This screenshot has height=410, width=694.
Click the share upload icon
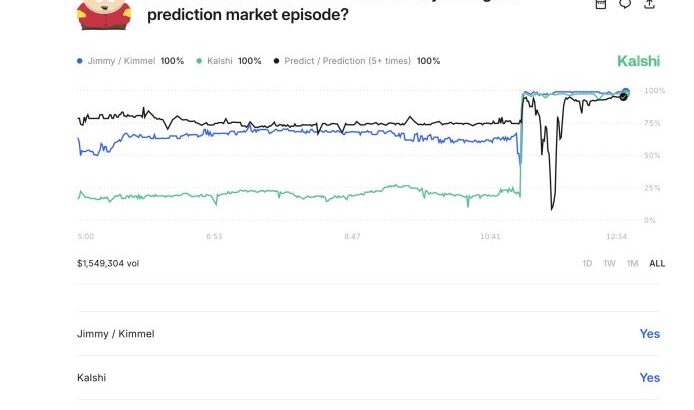pyautogui.click(x=650, y=4)
